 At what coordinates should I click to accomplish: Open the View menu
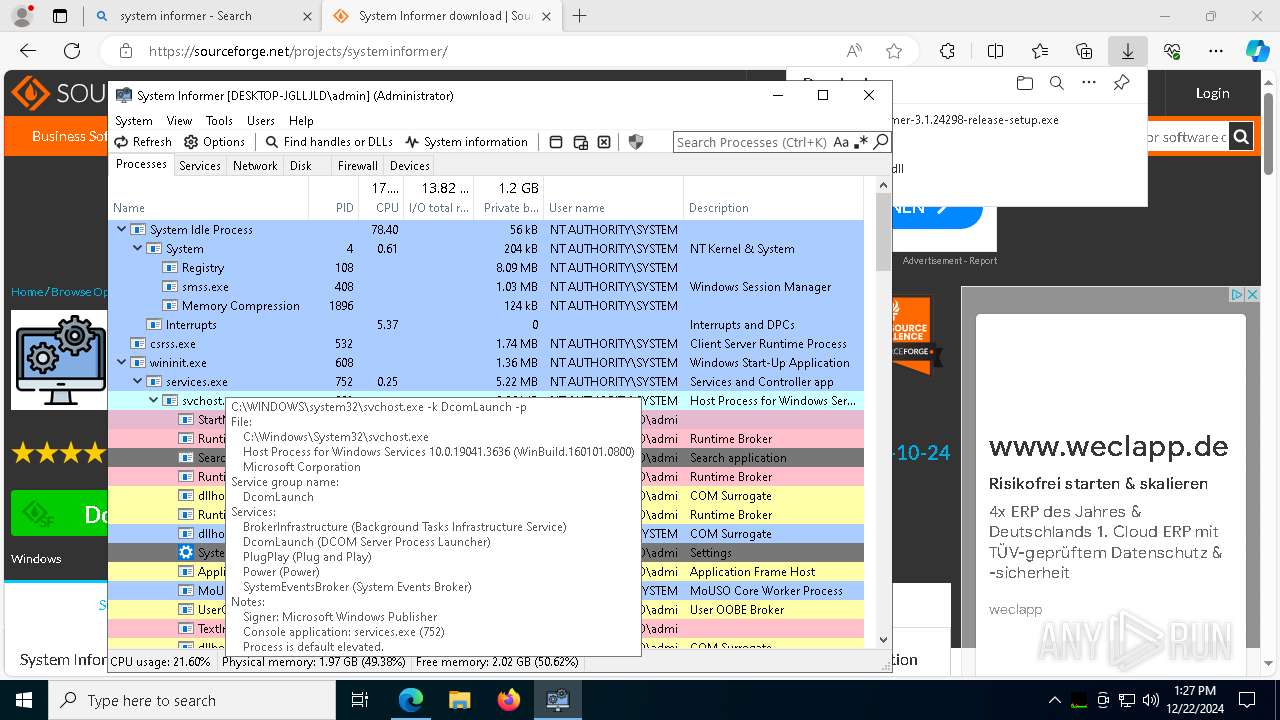179,120
